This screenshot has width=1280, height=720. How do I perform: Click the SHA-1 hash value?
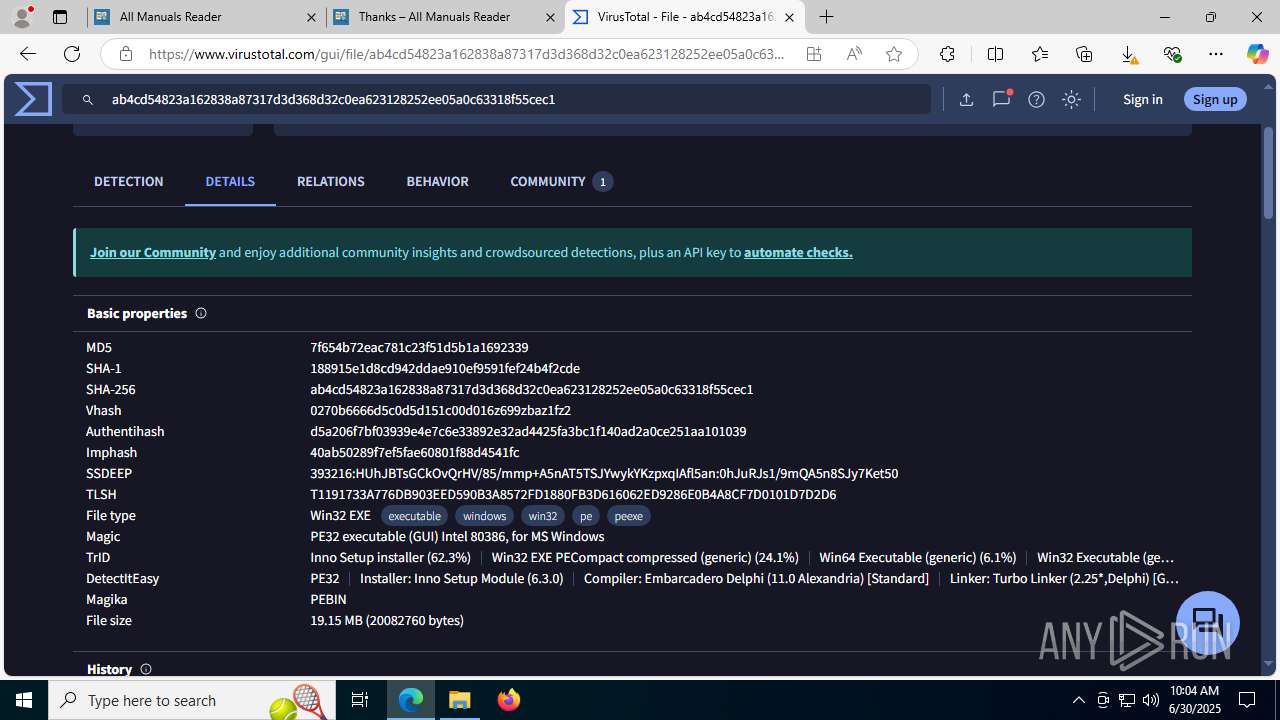pyautogui.click(x=445, y=368)
